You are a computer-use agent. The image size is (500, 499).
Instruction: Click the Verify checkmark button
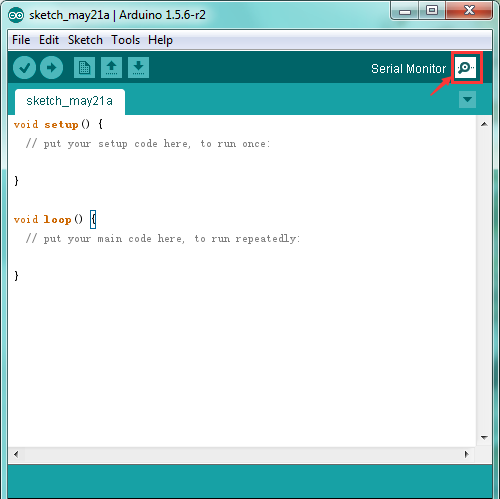pos(24,68)
